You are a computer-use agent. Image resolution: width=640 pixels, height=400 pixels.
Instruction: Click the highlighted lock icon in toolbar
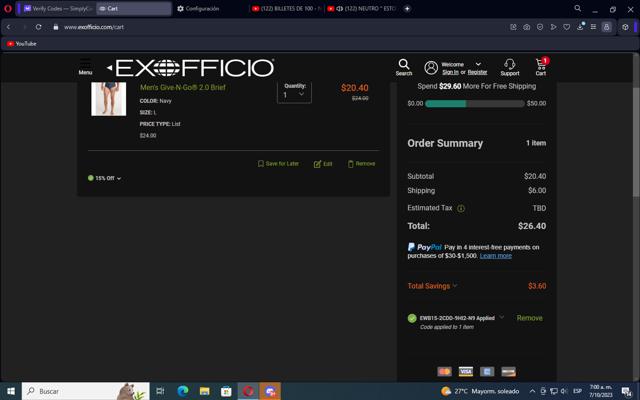point(607,27)
